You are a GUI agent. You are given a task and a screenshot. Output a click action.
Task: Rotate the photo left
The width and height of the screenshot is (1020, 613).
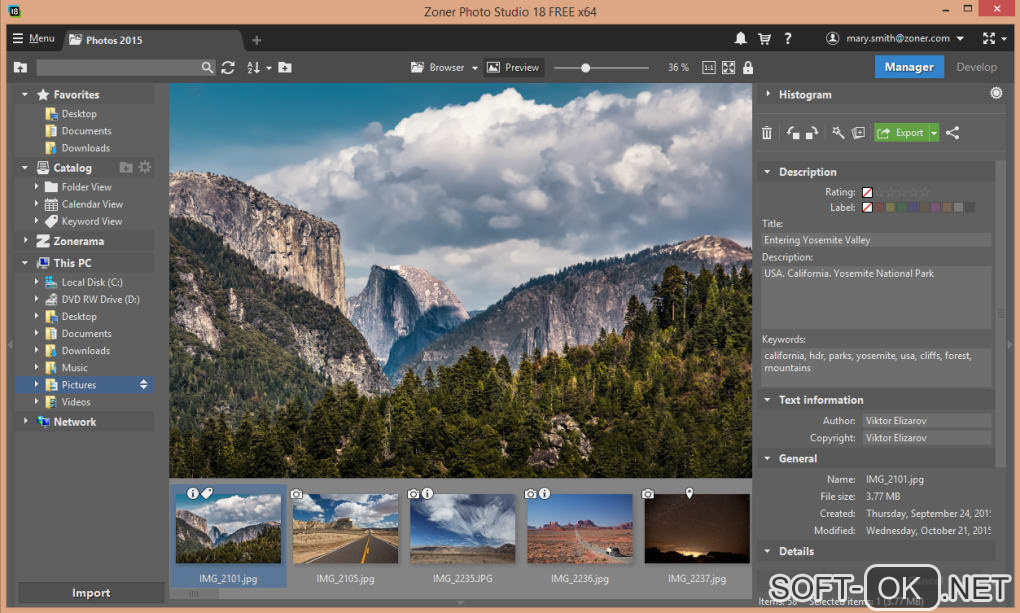tap(792, 133)
